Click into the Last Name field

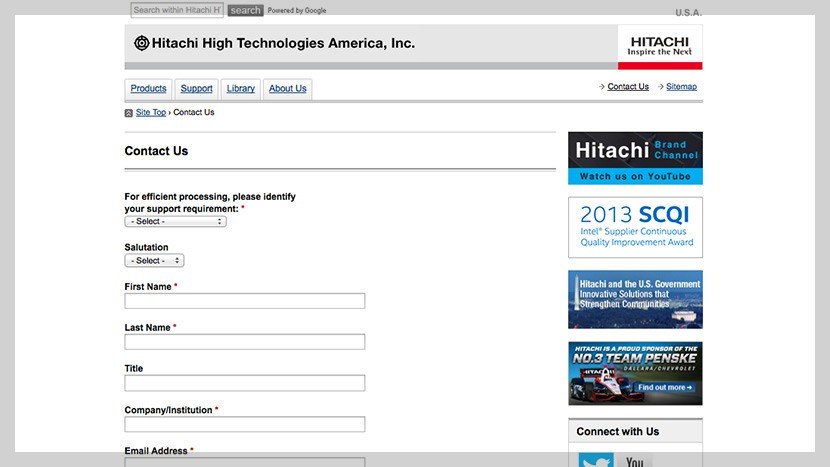point(245,342)
